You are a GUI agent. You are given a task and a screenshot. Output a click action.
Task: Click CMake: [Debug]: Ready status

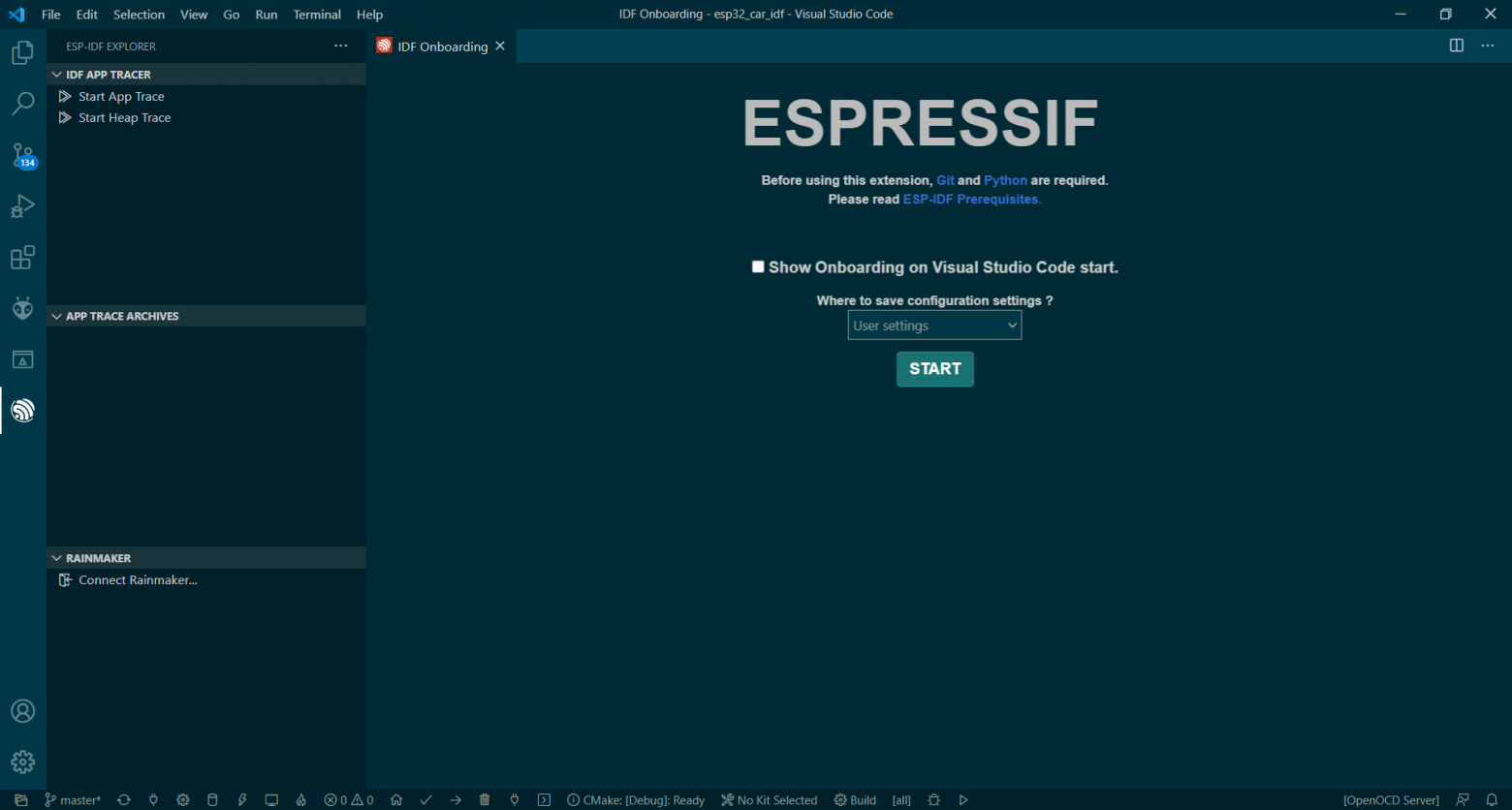[x=636, y=800]
